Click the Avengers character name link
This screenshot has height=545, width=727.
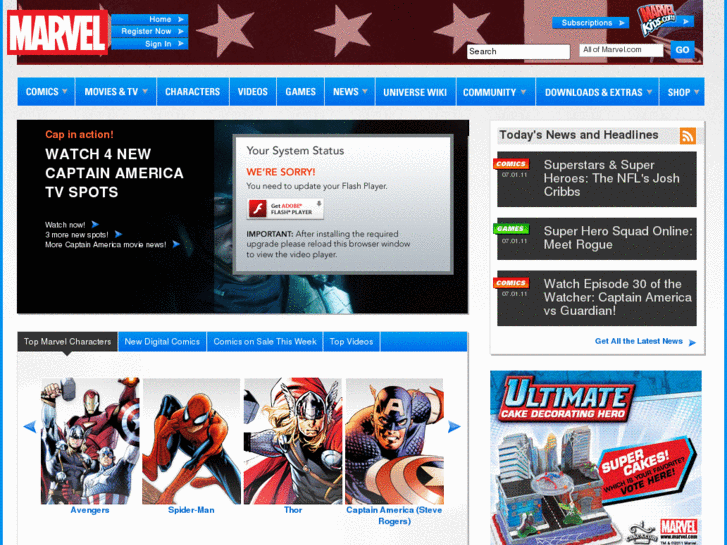click(90, 510)
